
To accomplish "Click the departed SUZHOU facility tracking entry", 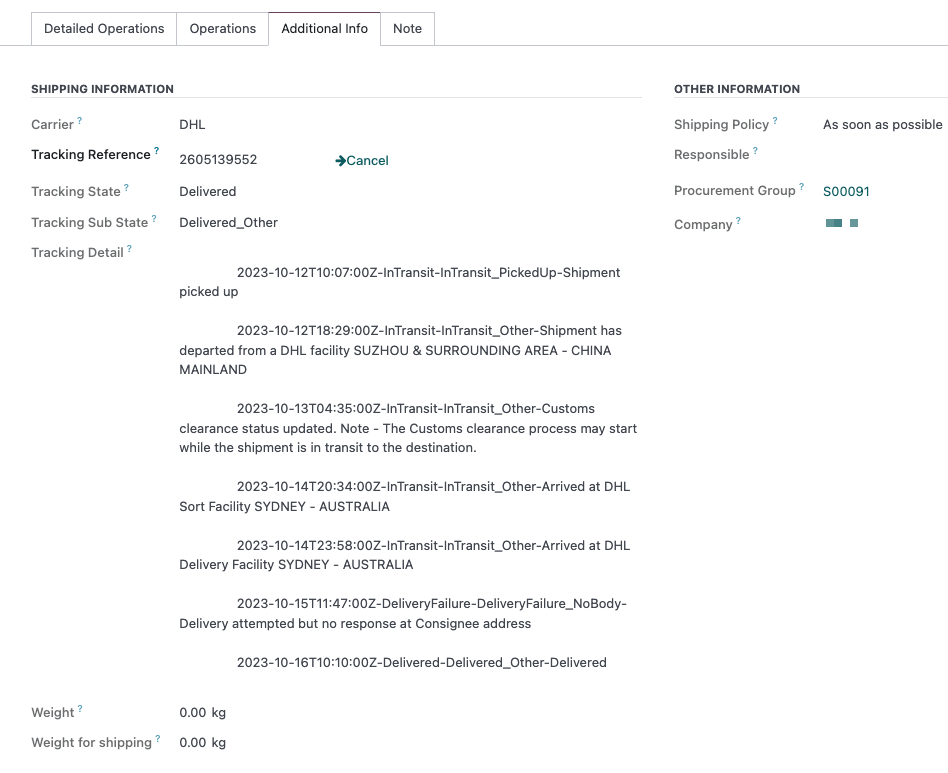I will (x=401, y=350).
